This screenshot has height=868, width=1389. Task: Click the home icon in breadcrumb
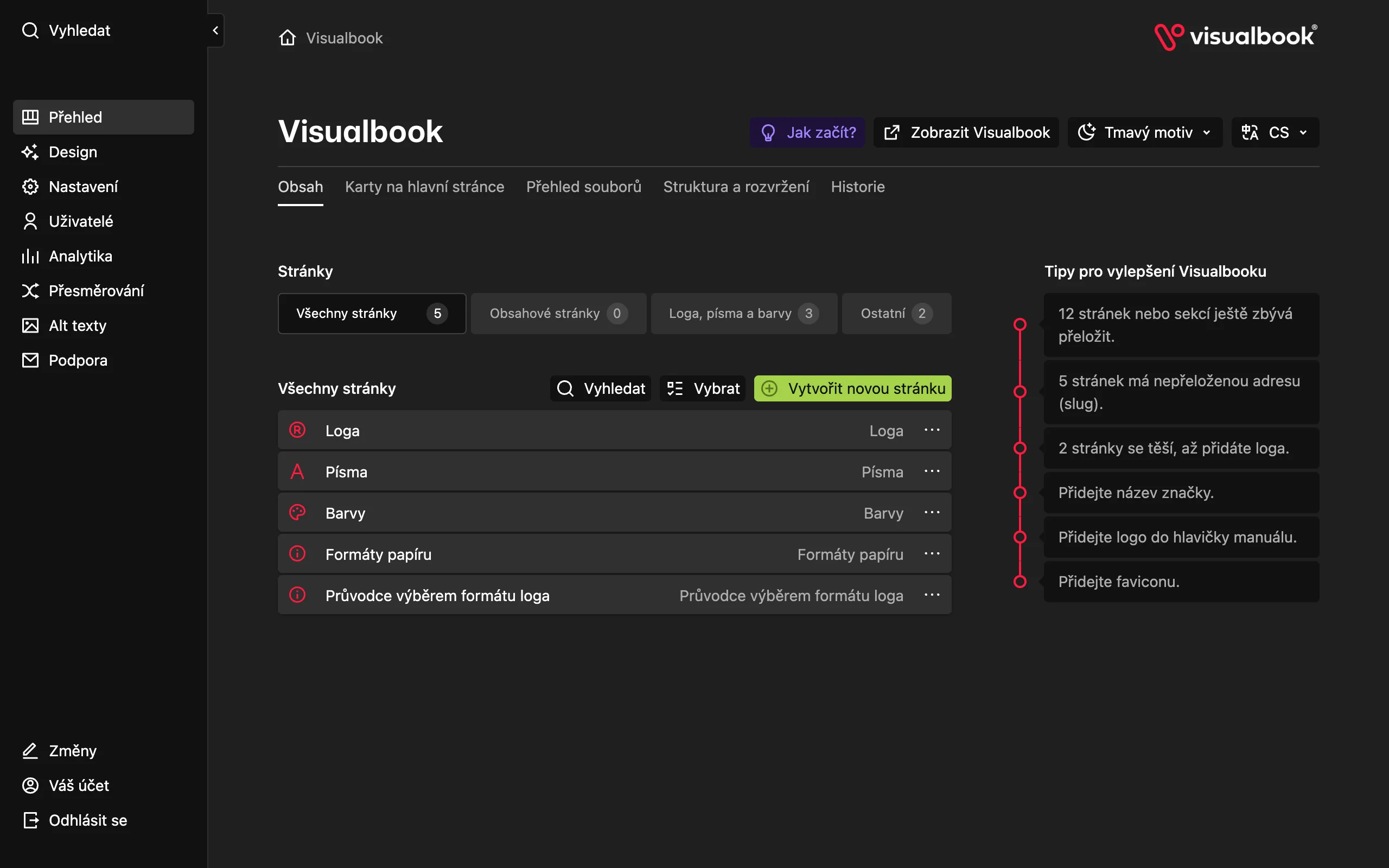[x=287, y=38]
